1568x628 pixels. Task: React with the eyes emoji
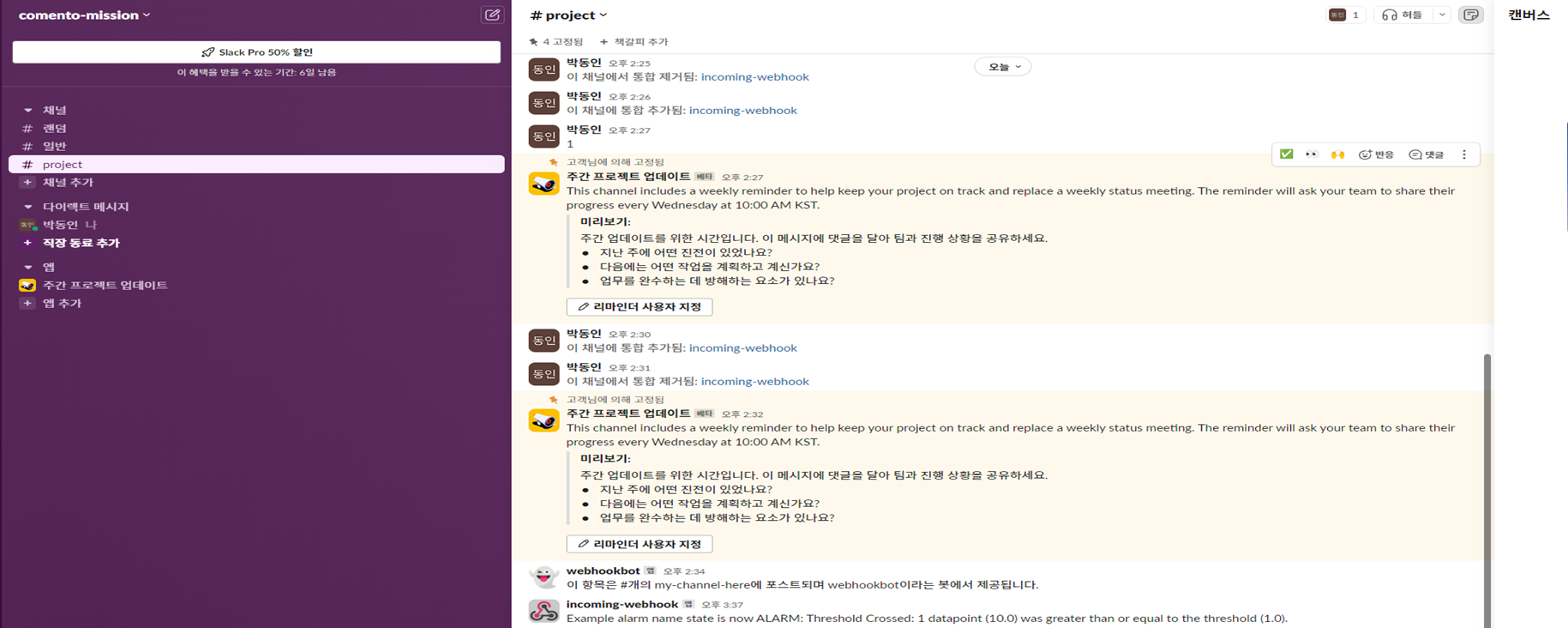pos(1312,154)
